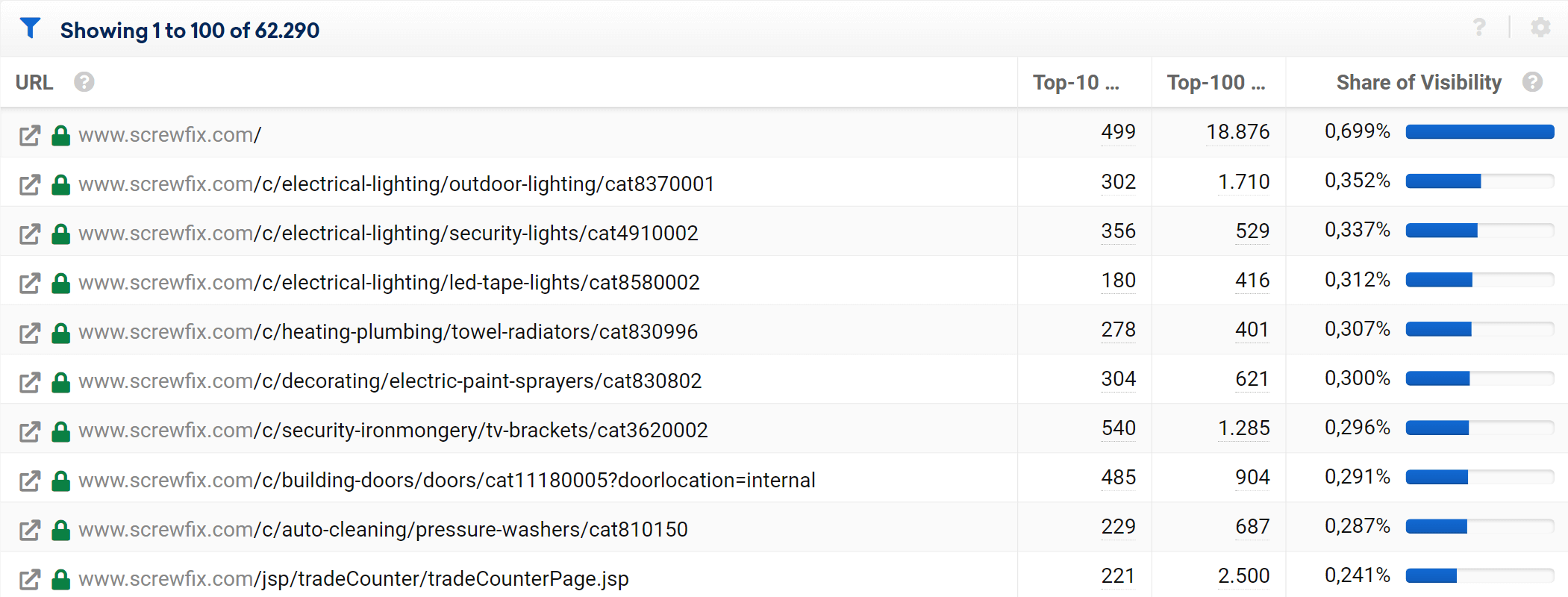The image size is (1568, 597).
Task: Click Top-100 value 1.710
Action: point(1243,181)
